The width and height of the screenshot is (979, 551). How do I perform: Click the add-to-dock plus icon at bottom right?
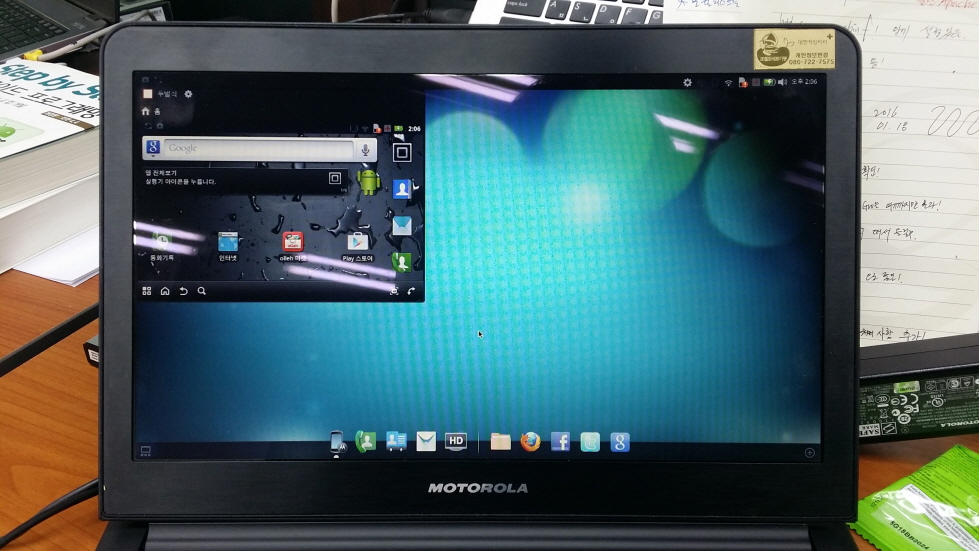810,453
